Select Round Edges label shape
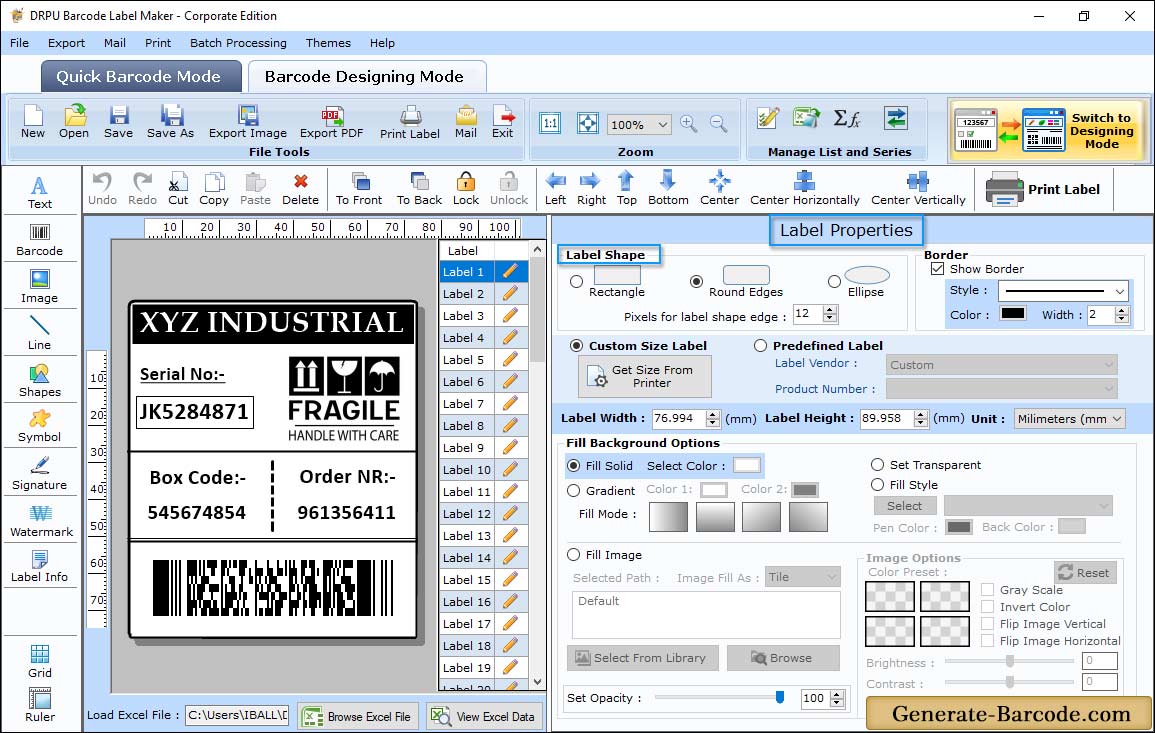Viewport: 1155px width, 733px height. click(x=696, y=281)
